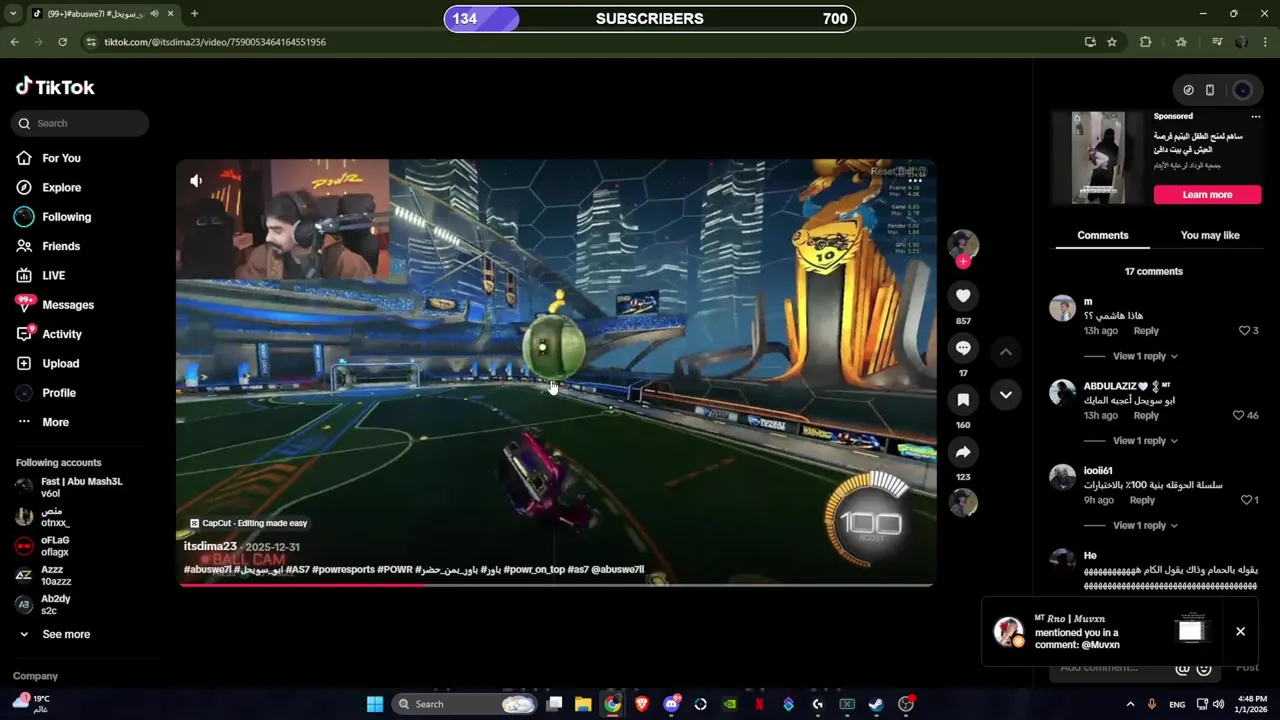
Task: Open the Friends page
Action: [x=48, y=246]
